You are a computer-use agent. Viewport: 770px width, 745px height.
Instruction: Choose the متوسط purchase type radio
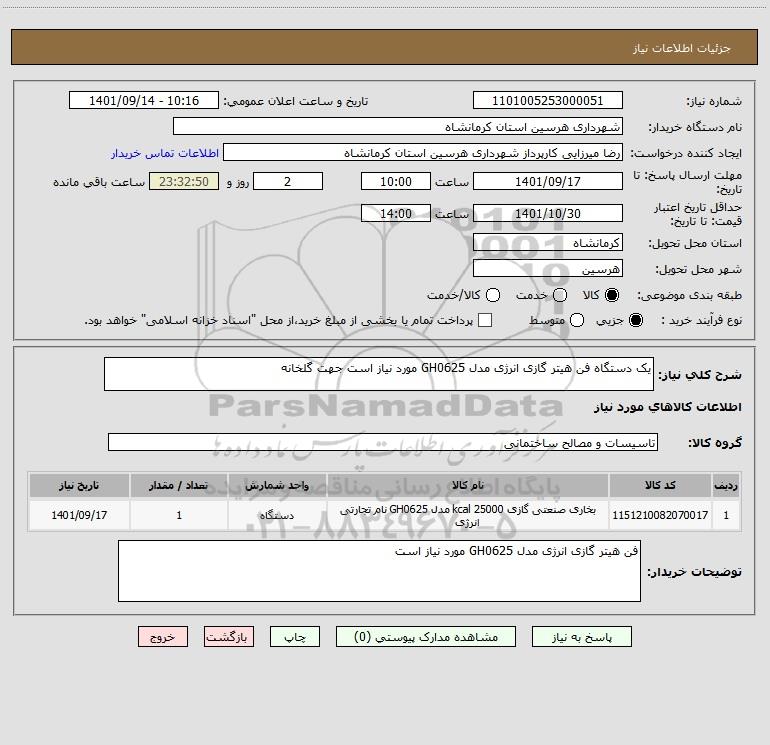tap(577, 320)
